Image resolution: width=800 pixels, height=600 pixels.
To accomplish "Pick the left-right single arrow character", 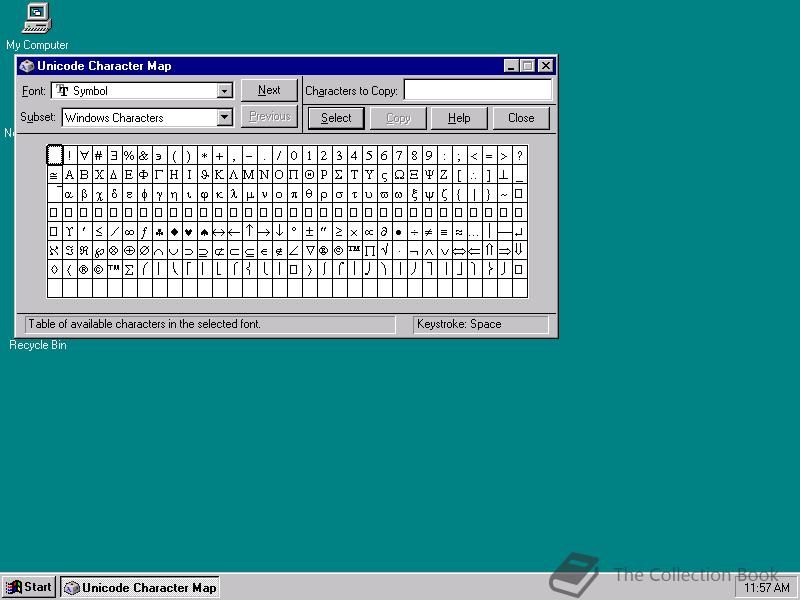I will click(219, 232).
